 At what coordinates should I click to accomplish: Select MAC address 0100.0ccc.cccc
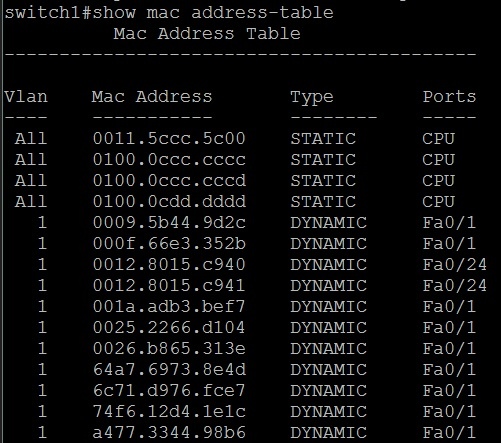click(x=169, y=160)
